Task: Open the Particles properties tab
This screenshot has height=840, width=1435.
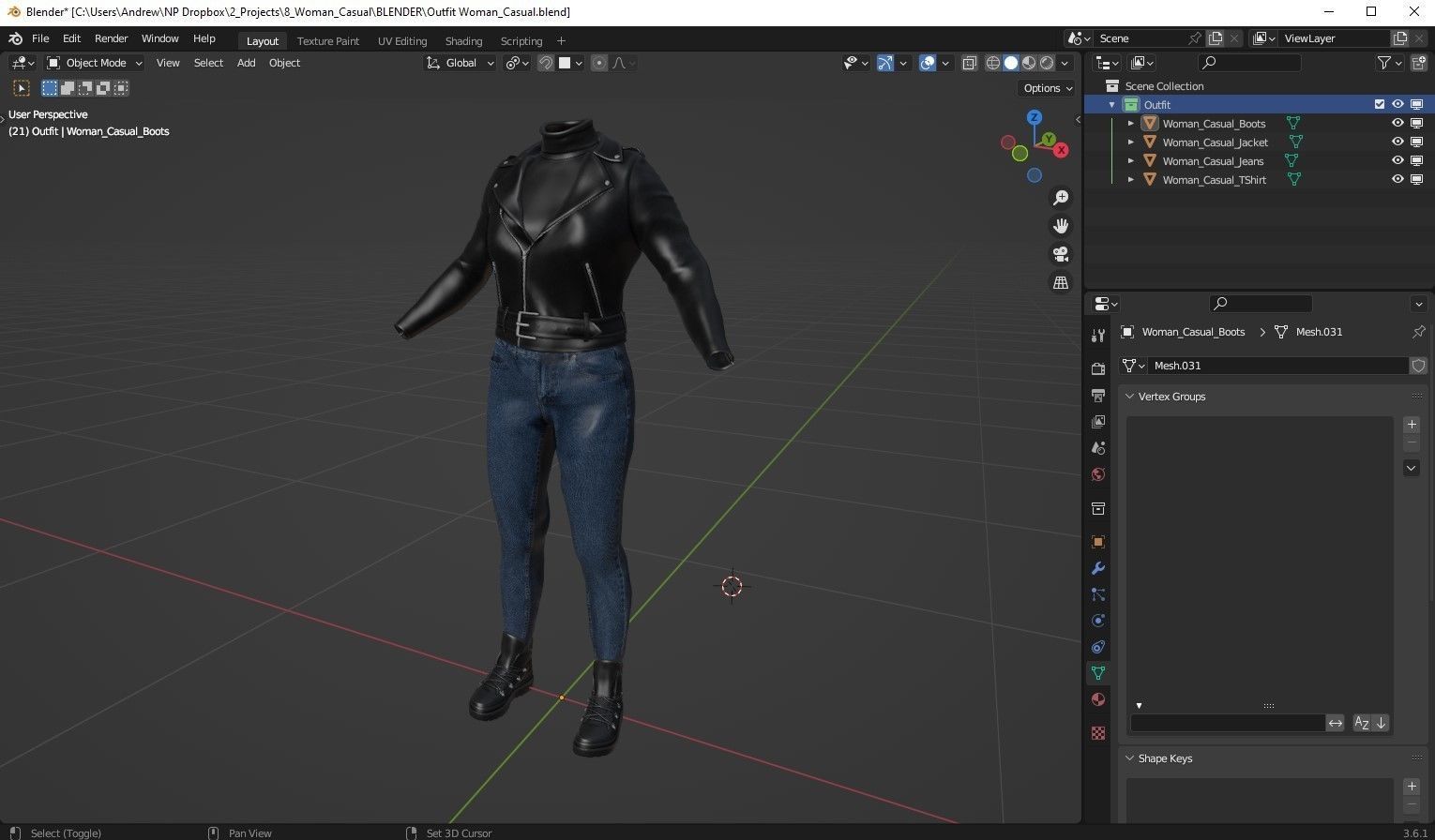Action: coord(1098,594)
